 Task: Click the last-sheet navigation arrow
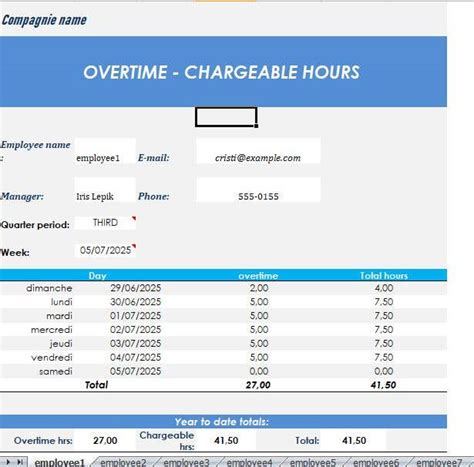point(20,462)
